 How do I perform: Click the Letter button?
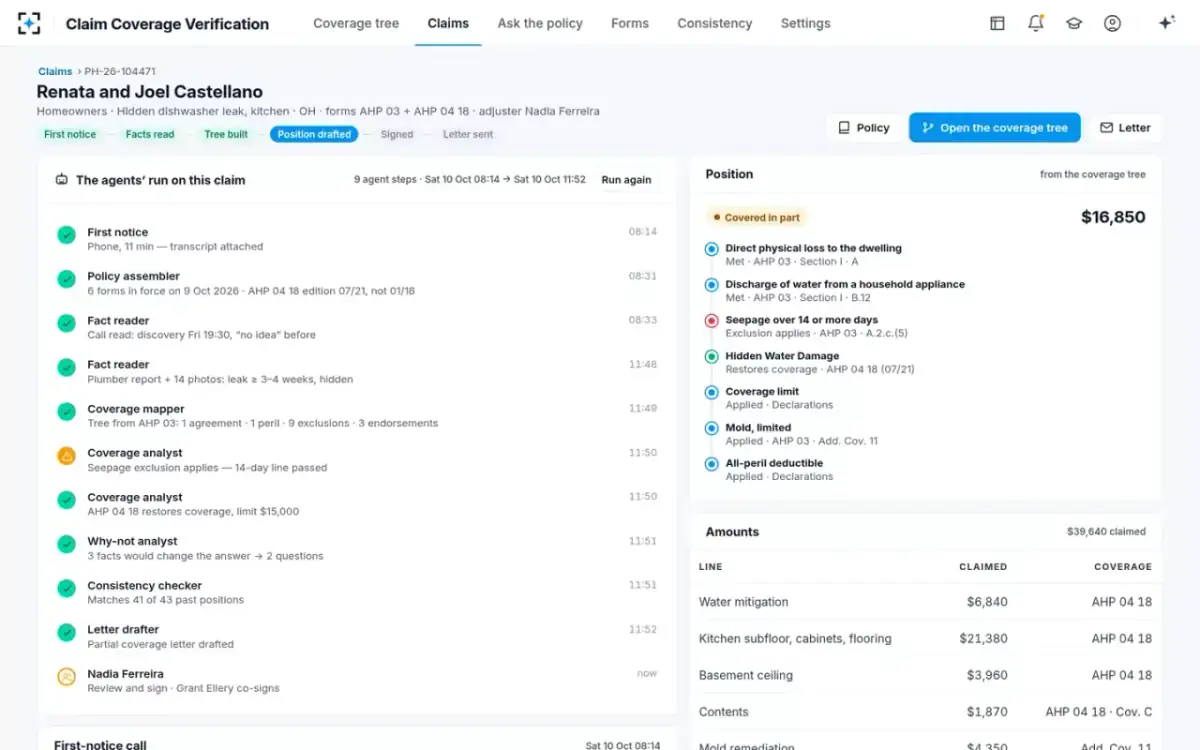pyautogui.click(x=1125, y=128)
